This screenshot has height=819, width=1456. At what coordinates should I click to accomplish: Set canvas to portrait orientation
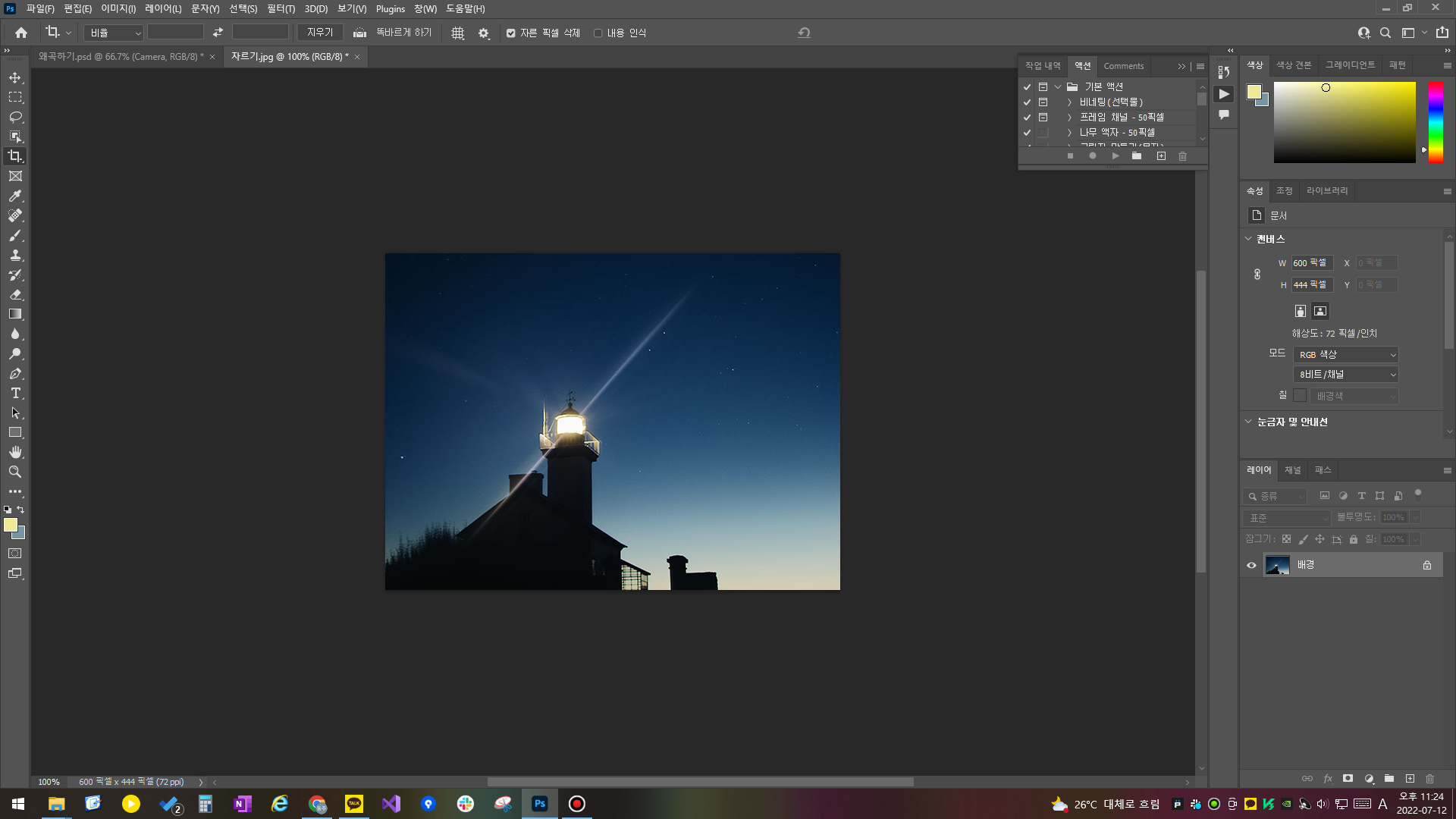pyautogui.click(x=1301, y=311)
